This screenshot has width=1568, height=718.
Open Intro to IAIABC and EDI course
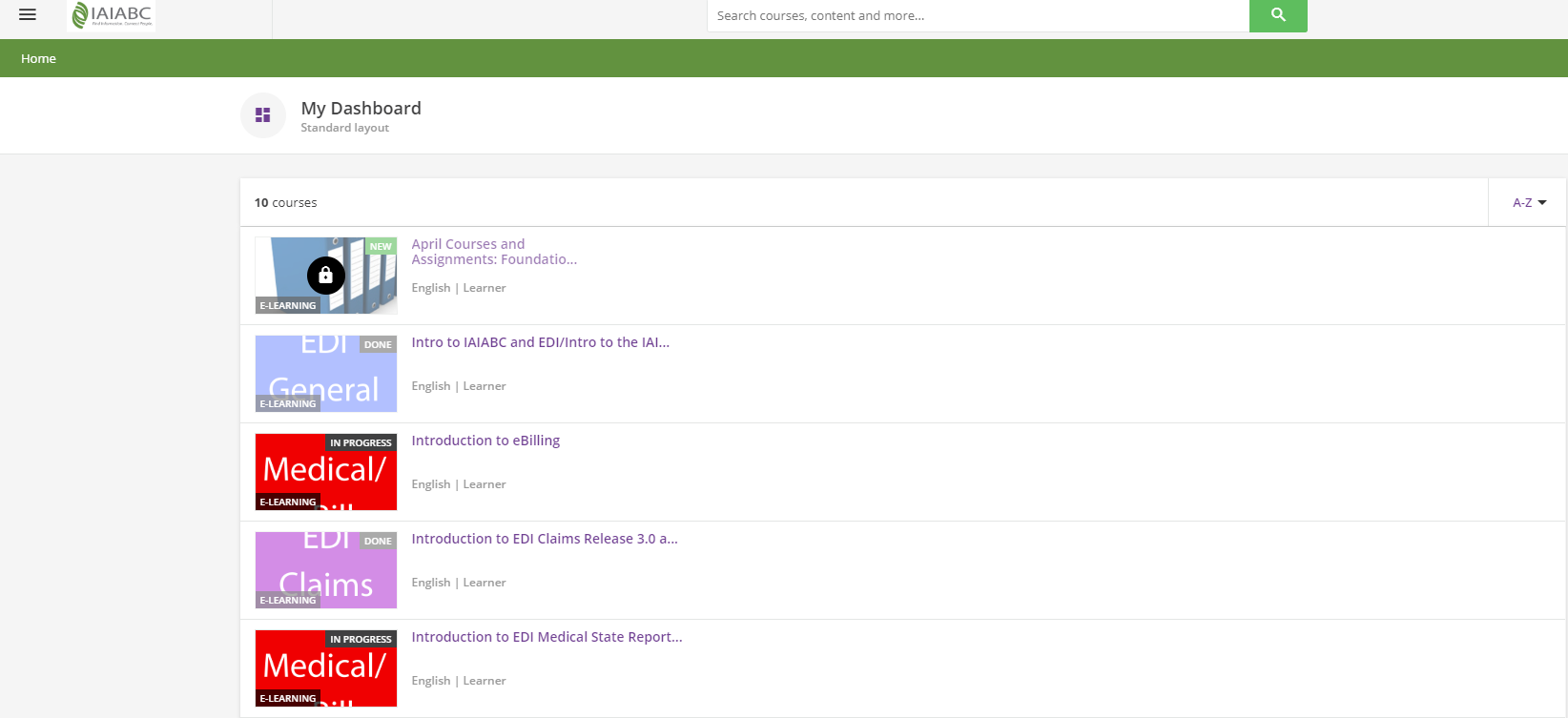(541, 342)
